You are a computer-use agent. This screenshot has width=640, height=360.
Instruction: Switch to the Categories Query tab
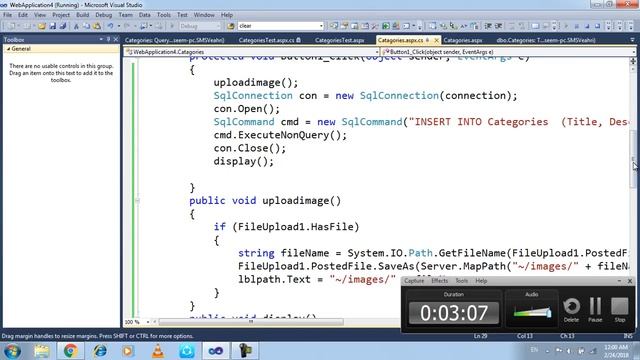coord(174,40)
